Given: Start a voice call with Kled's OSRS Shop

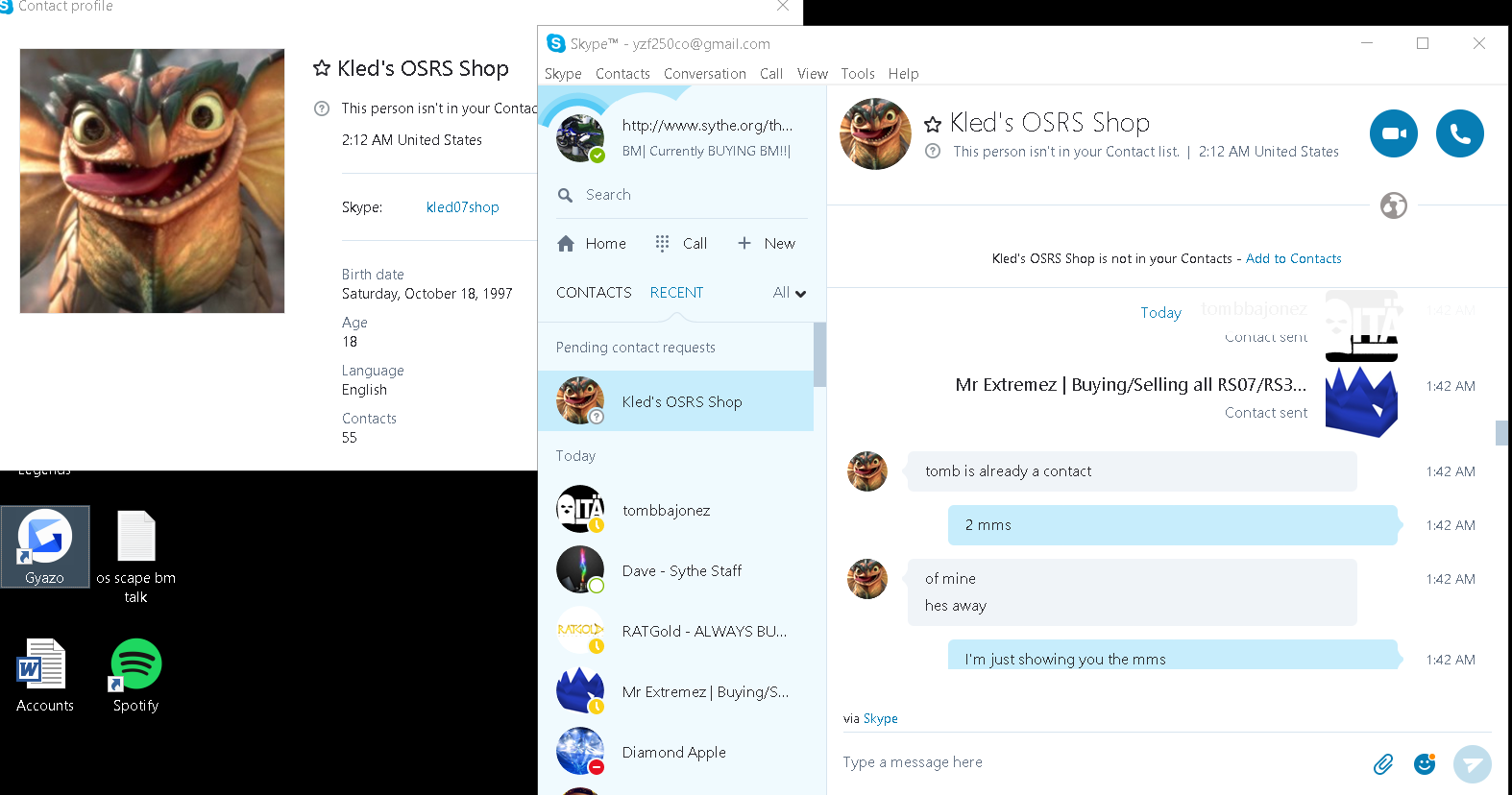Looking at the screenshot, I should (x=1459, y=133).
